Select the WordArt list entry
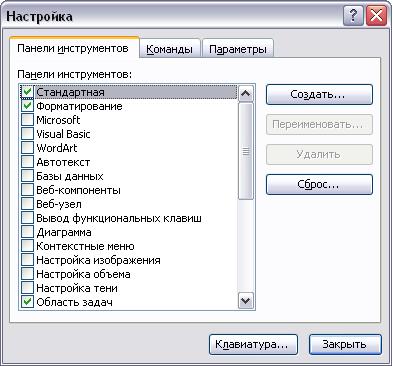Viewport: 393px width, 366px height. 57,148
